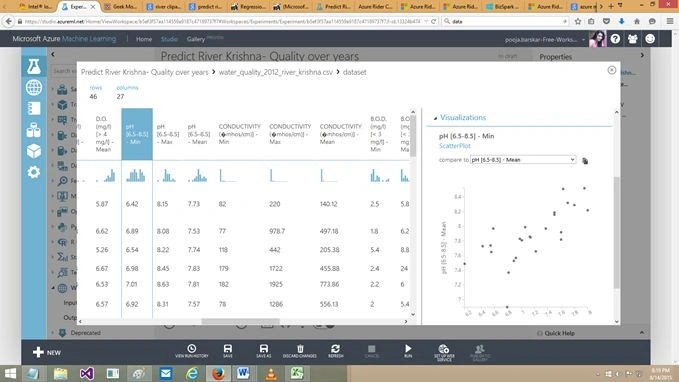The width and height of the screenshot is (679, 382).
Task: Click the horizontal scrollbar of the data table
Action: (x=240, y=321)
